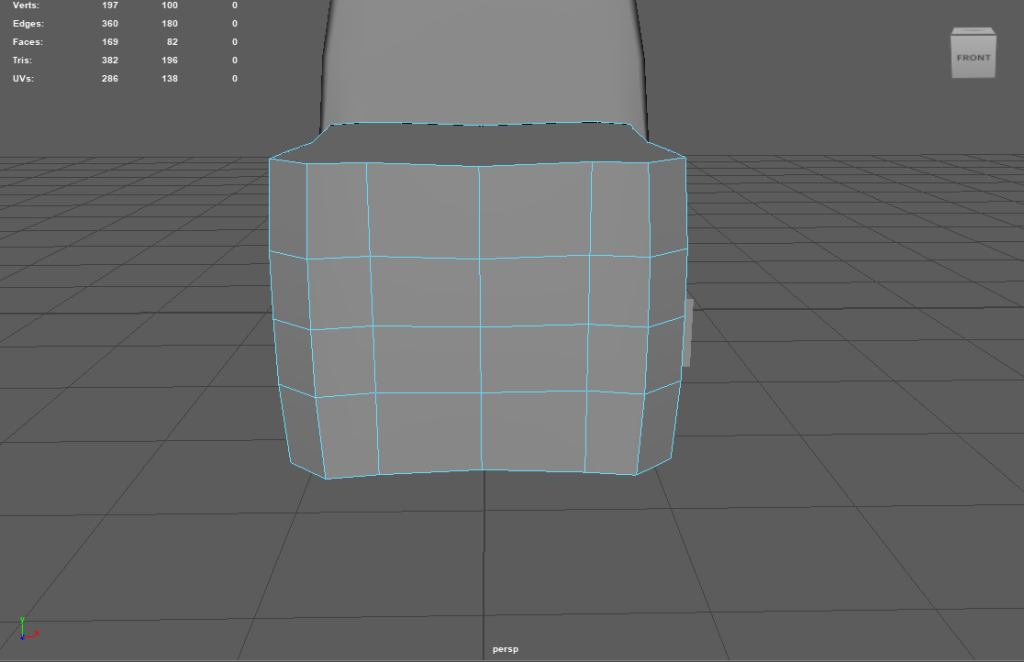Click the XYZ axis indicator gizmo
The height and width of the screenshot is (662, 1024).
pos(27,629)
